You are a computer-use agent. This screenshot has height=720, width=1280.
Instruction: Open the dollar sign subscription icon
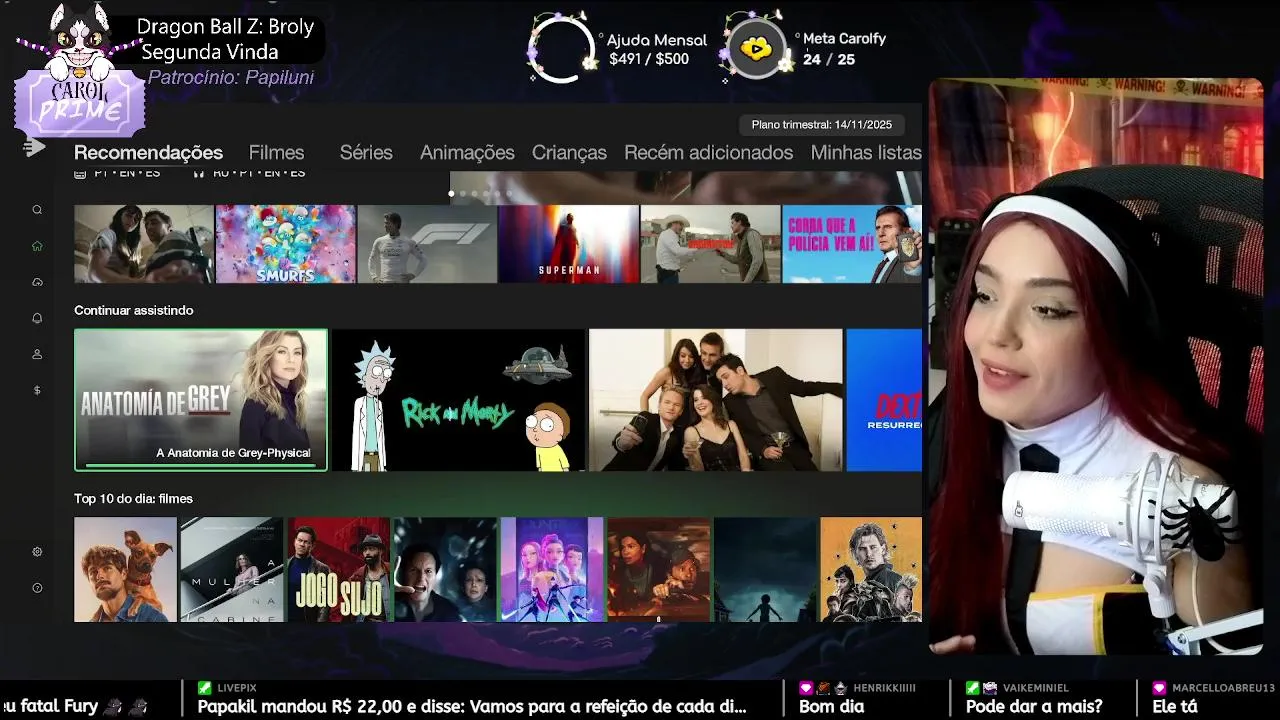point(37,390)
